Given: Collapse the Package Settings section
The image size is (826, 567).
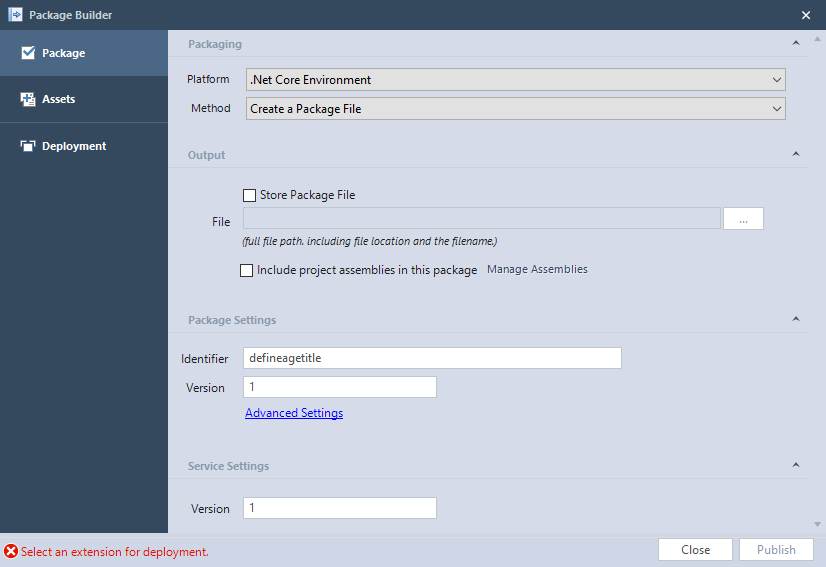Looking at the screenshot, I should point(796,319).
